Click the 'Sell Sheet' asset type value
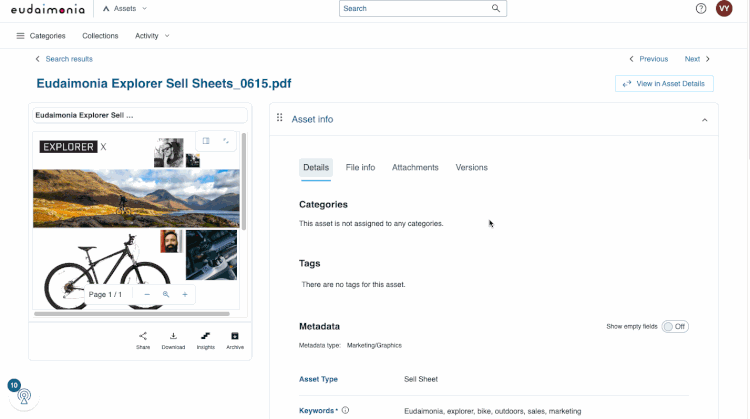This screenshot has height=419, width=750. 421,379
